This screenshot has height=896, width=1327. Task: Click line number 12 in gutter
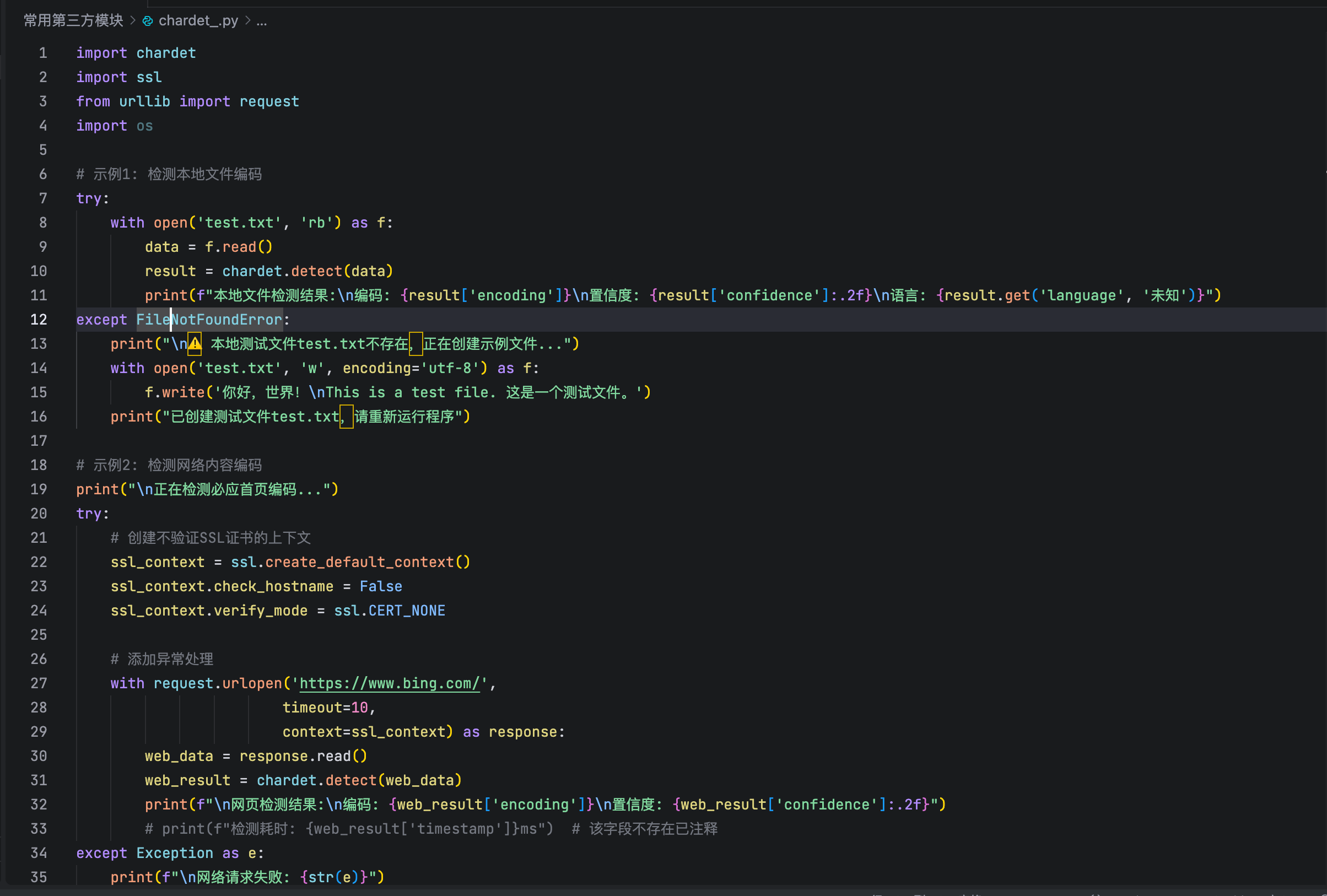[38, 320]
